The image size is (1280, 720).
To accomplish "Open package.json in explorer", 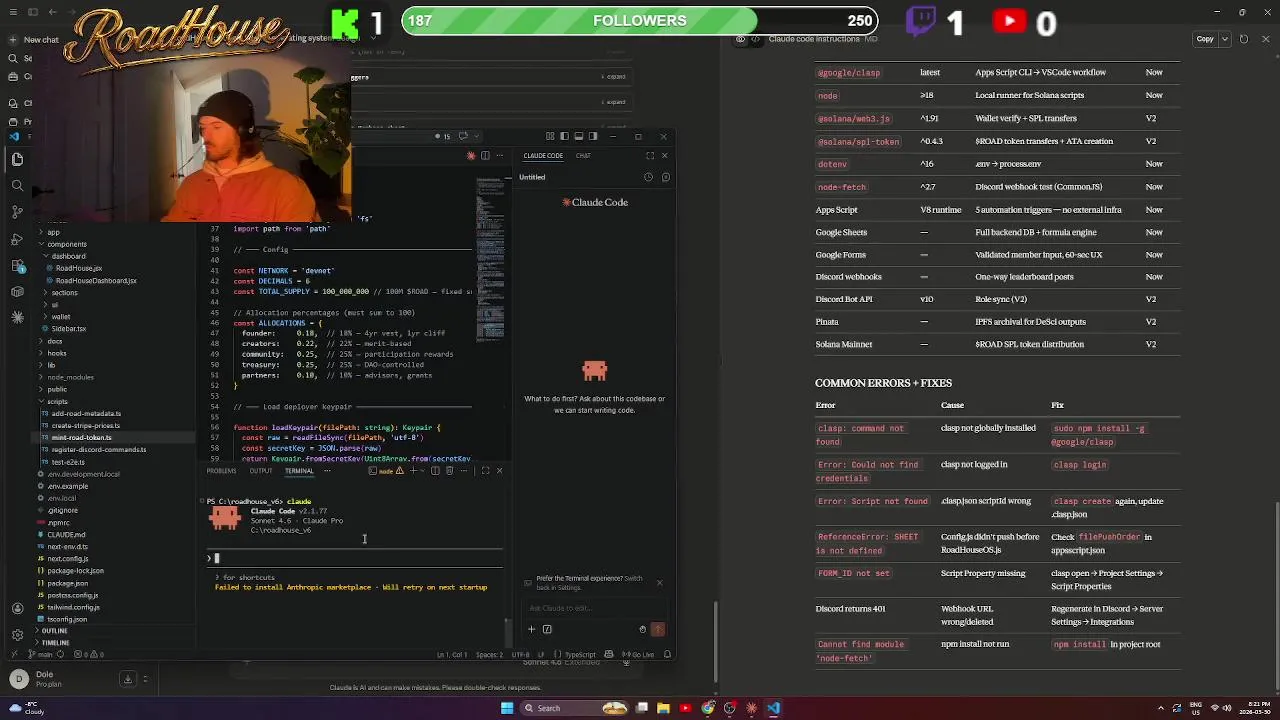I will [67, 583].
